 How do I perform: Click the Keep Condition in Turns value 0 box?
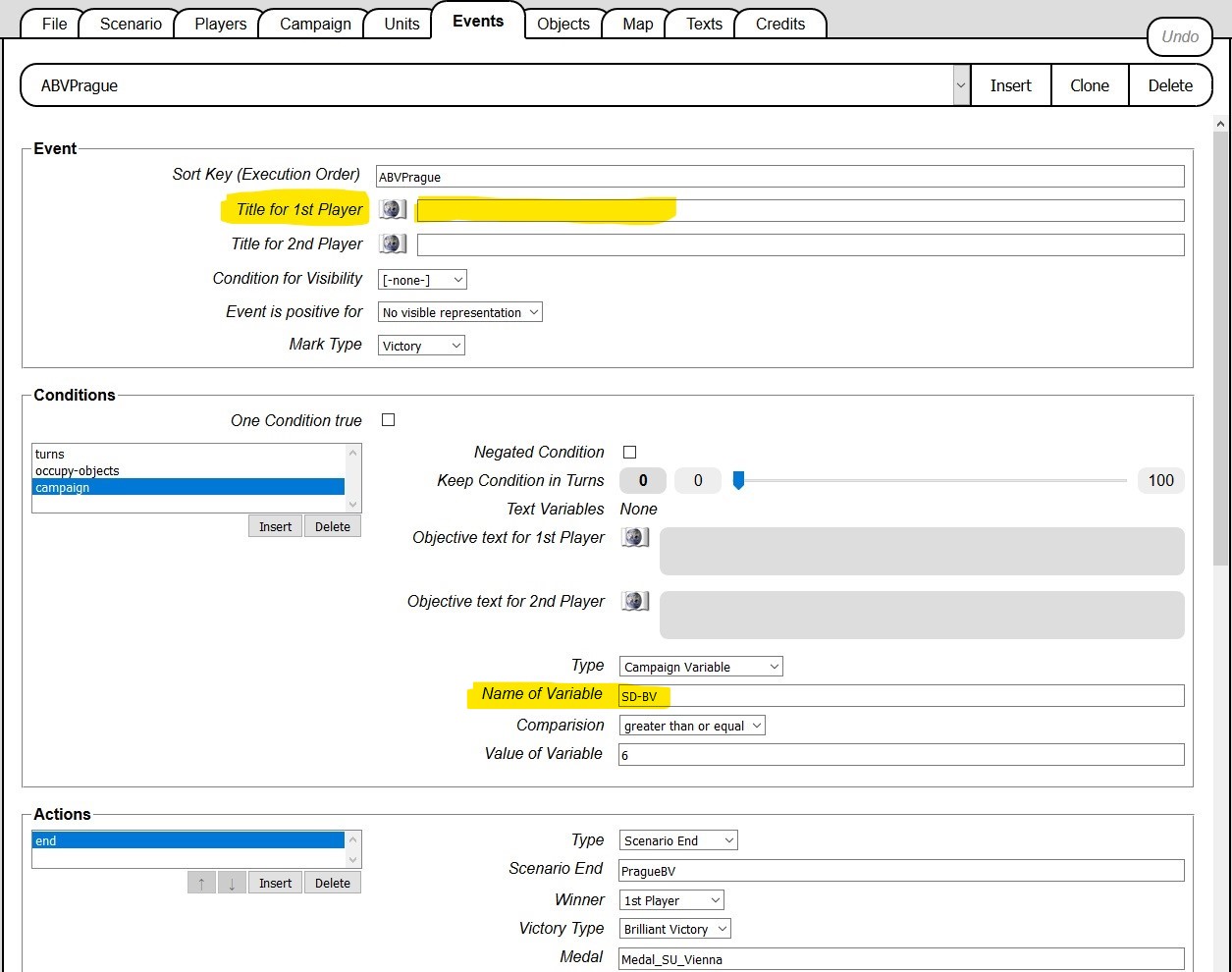pos(698,480)
